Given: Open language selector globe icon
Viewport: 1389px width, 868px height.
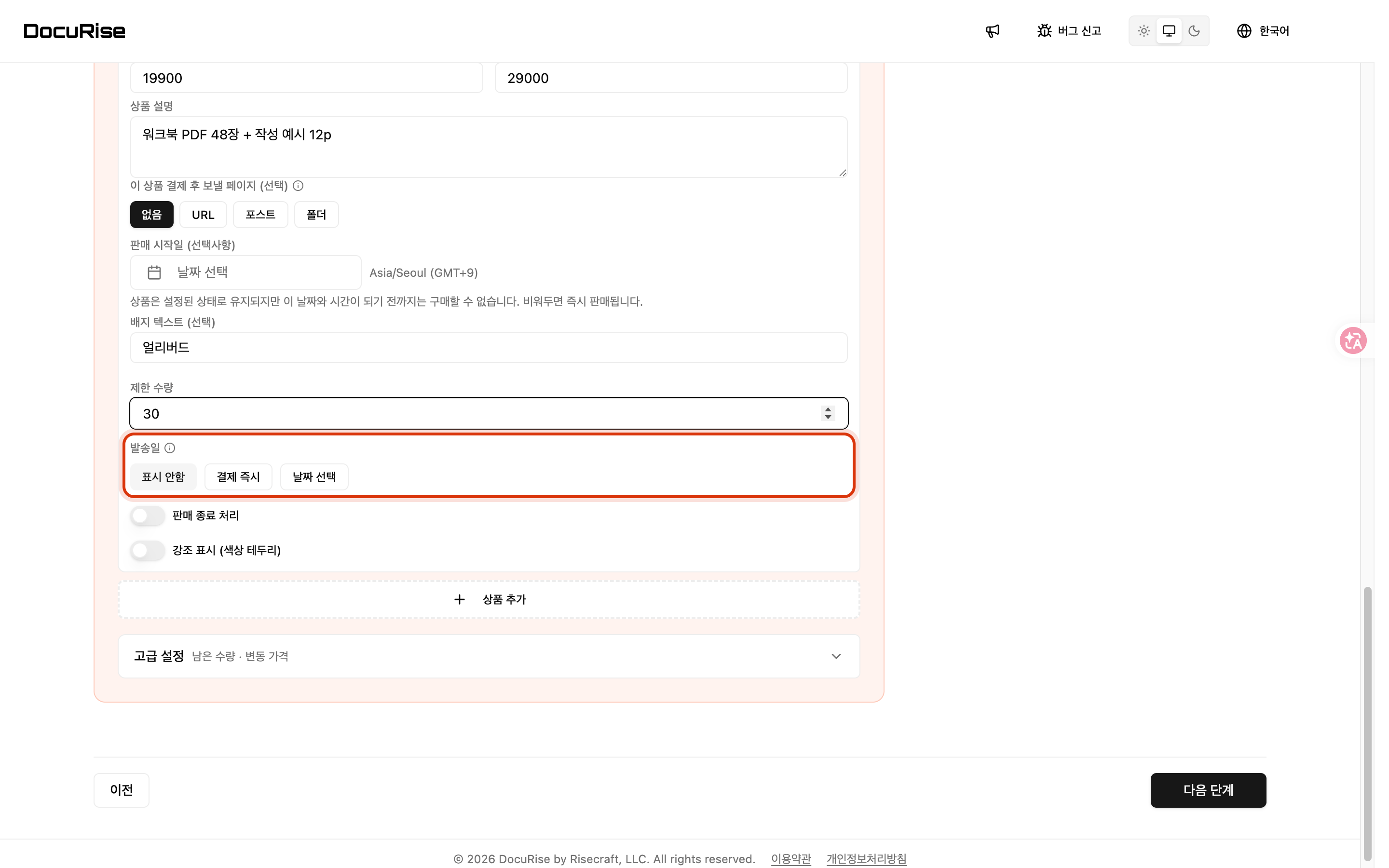Looking at the screenshot, I should pos(1244,31).
